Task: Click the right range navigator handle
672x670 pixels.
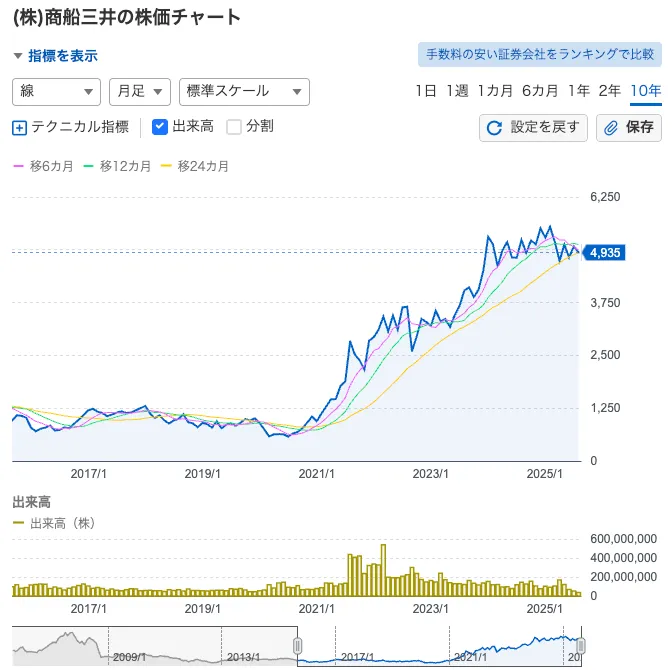Action: pyautogui.click(x=581, y=646)
